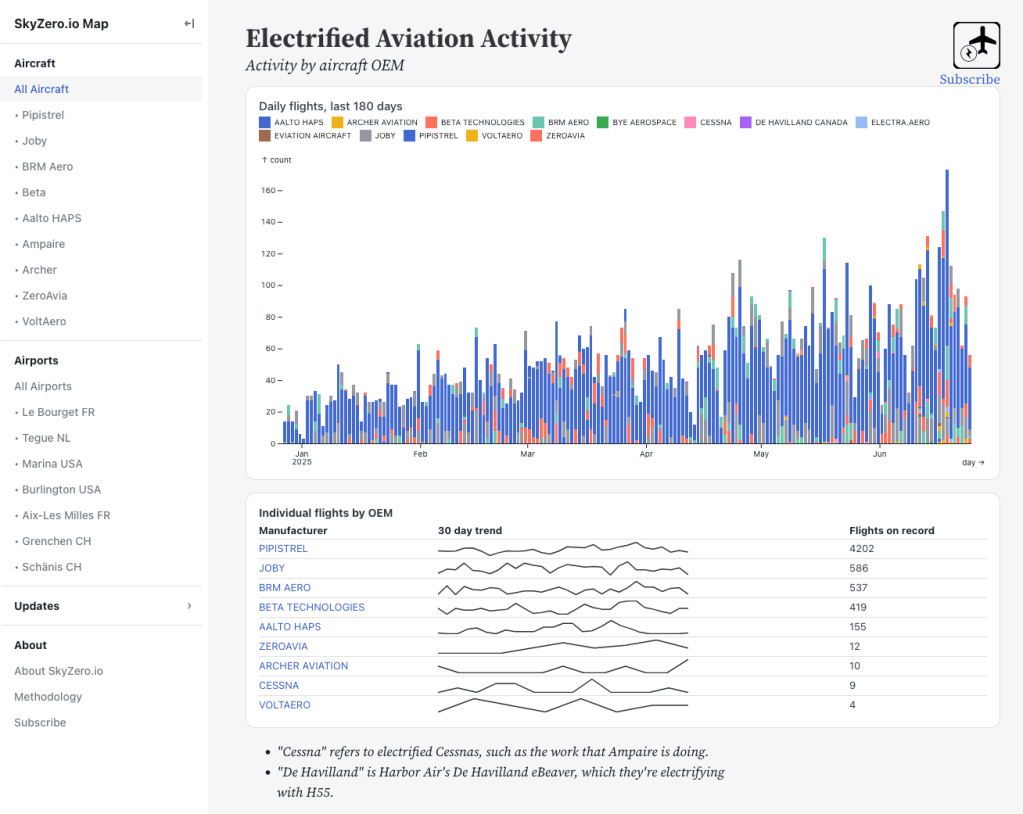This screenshot has height=814, width=1023.
Task: Open the Methodology page
Action: (48, 697)
